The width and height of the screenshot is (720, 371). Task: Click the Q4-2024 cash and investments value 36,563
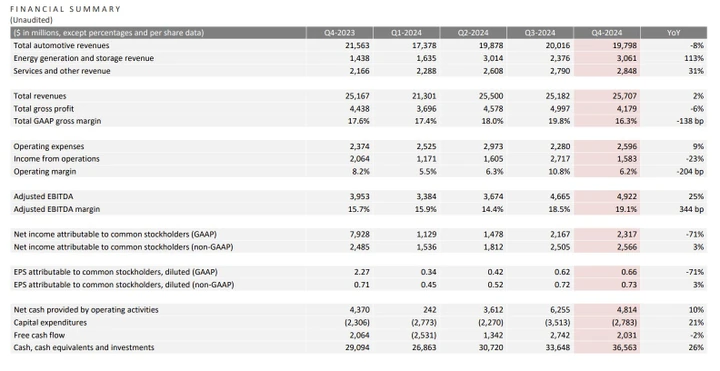[x=624, y=348]
